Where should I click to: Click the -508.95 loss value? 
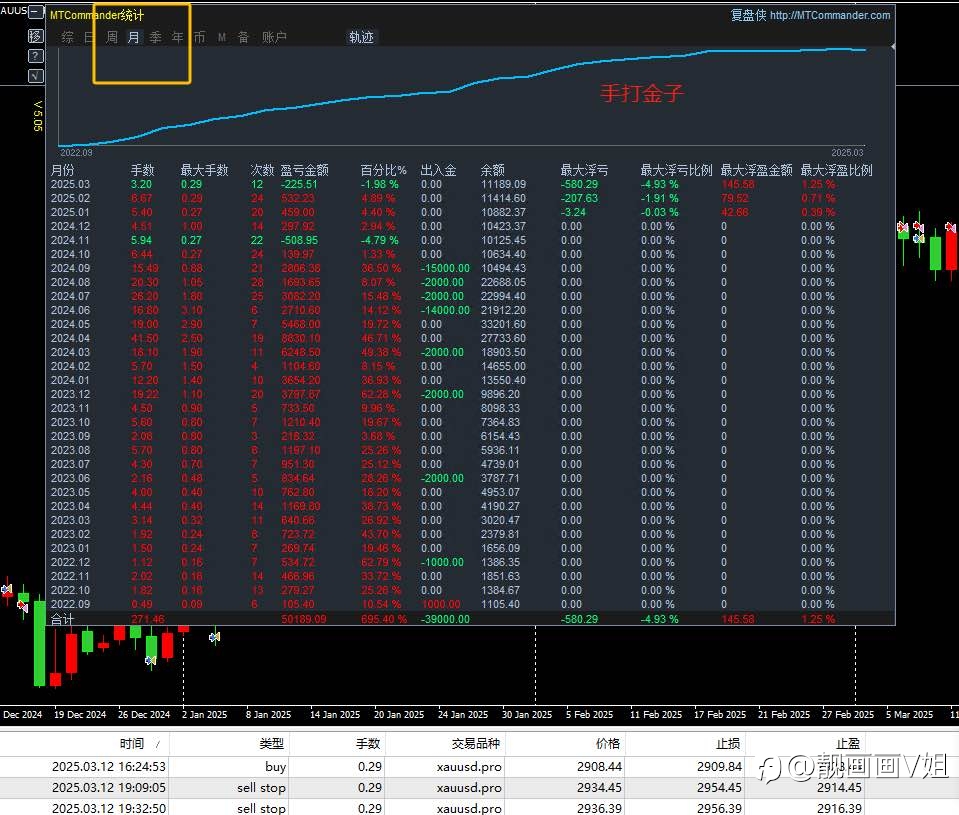click(299, 241)
